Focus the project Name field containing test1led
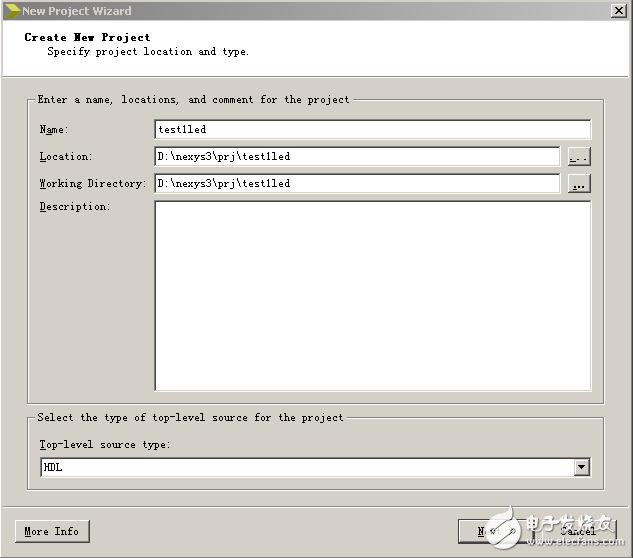Image resolution: width=633 pixels, height=558 pixels. point(372,129)
